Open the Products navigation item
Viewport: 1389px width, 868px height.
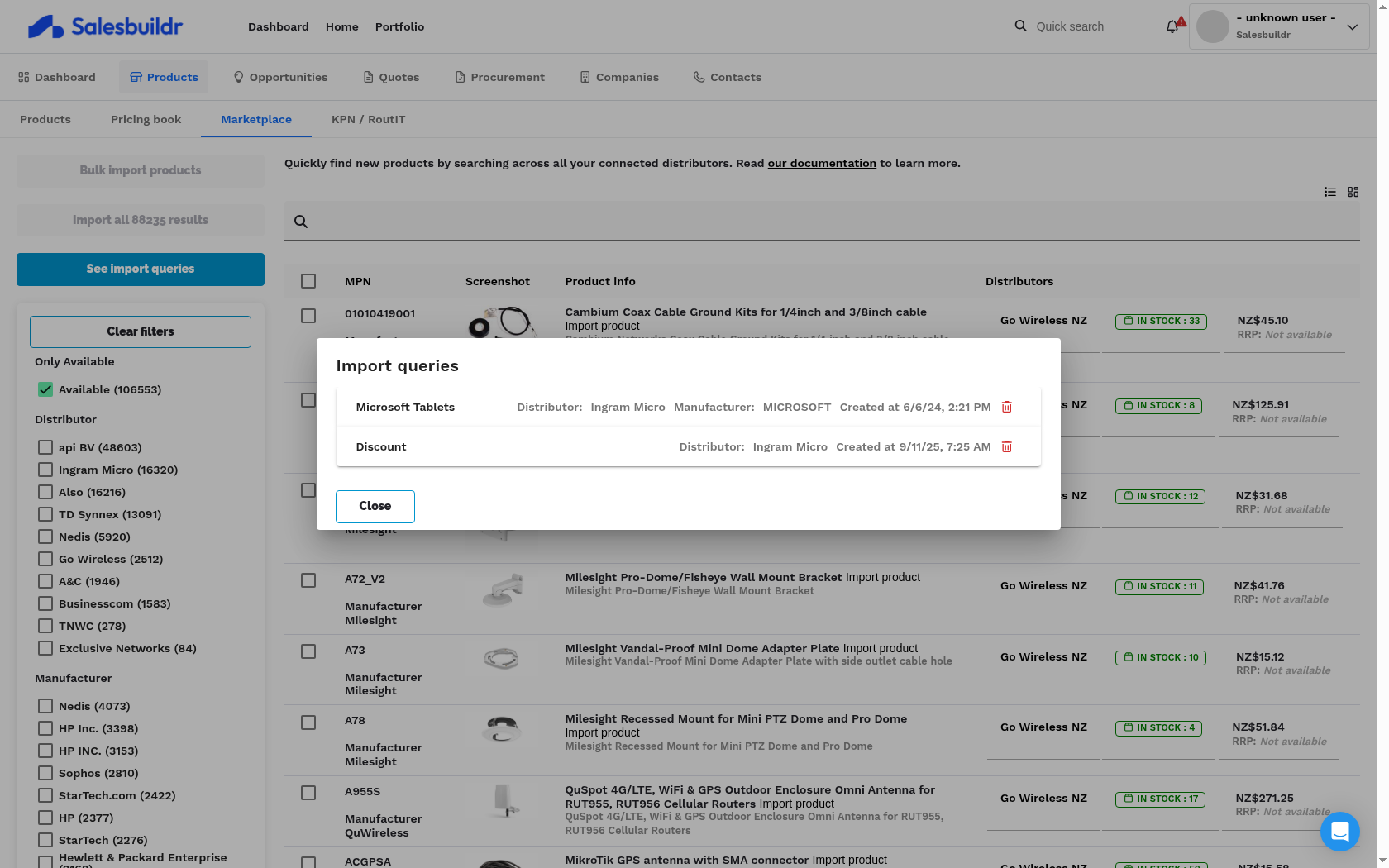[164, 77]
